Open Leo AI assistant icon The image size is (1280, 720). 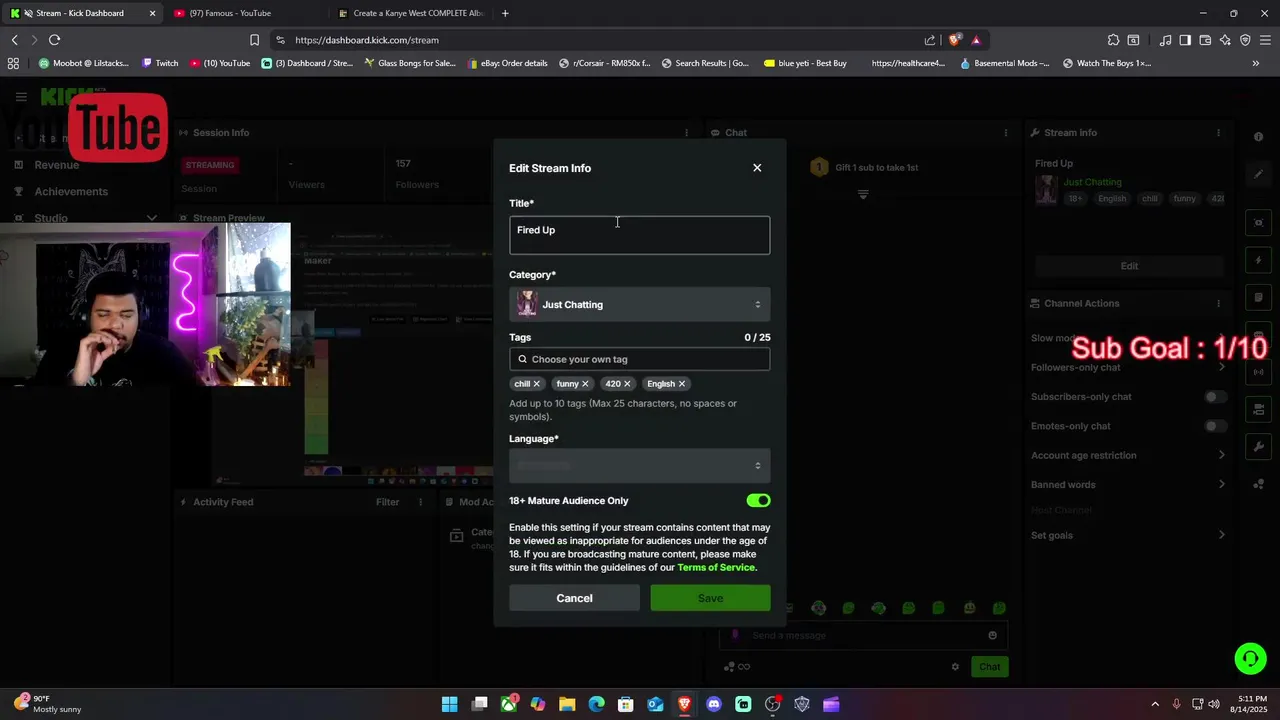1225,40
